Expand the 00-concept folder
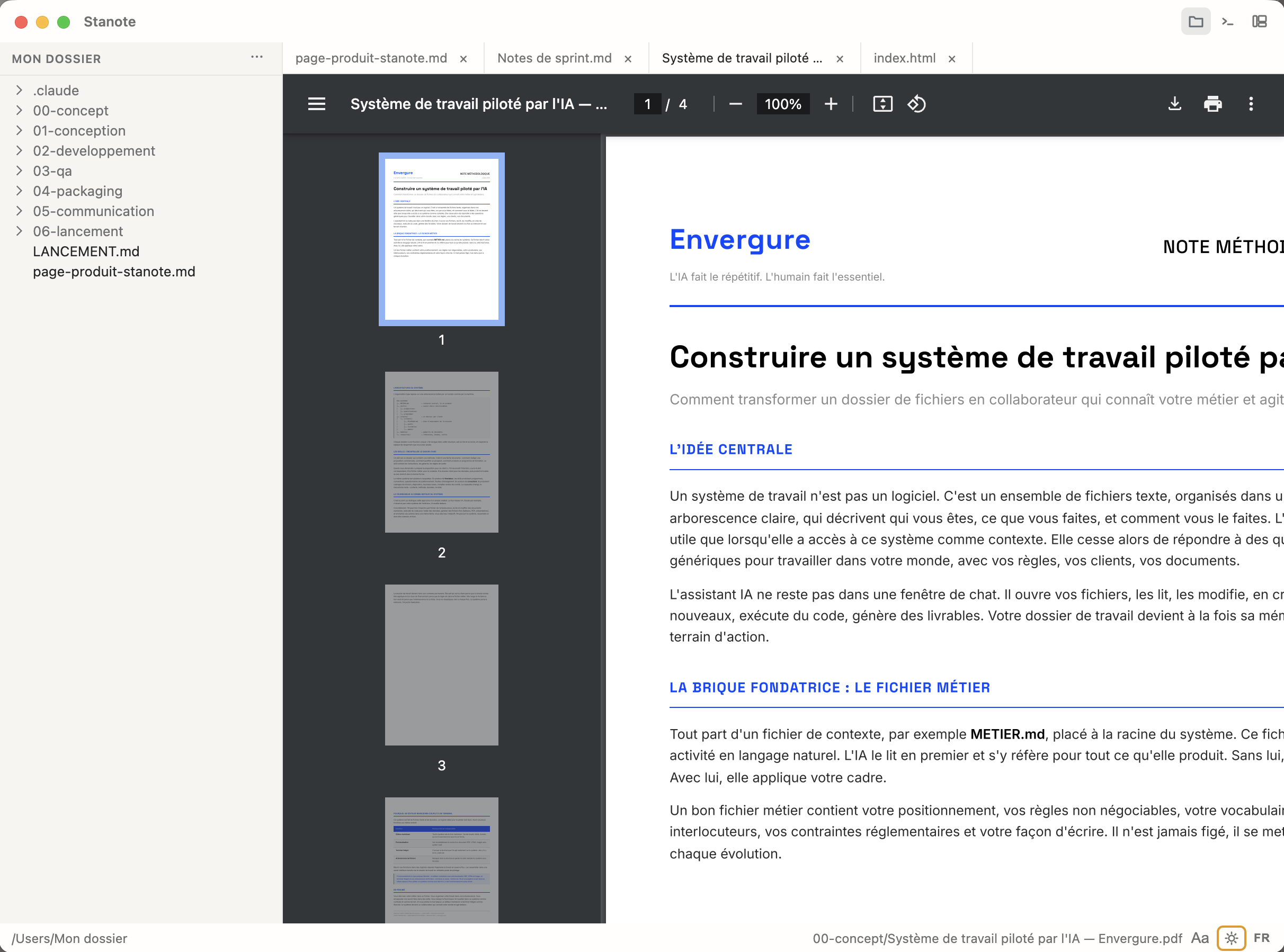This screenshot has height=952, width=1284. [x=19, y=110]
